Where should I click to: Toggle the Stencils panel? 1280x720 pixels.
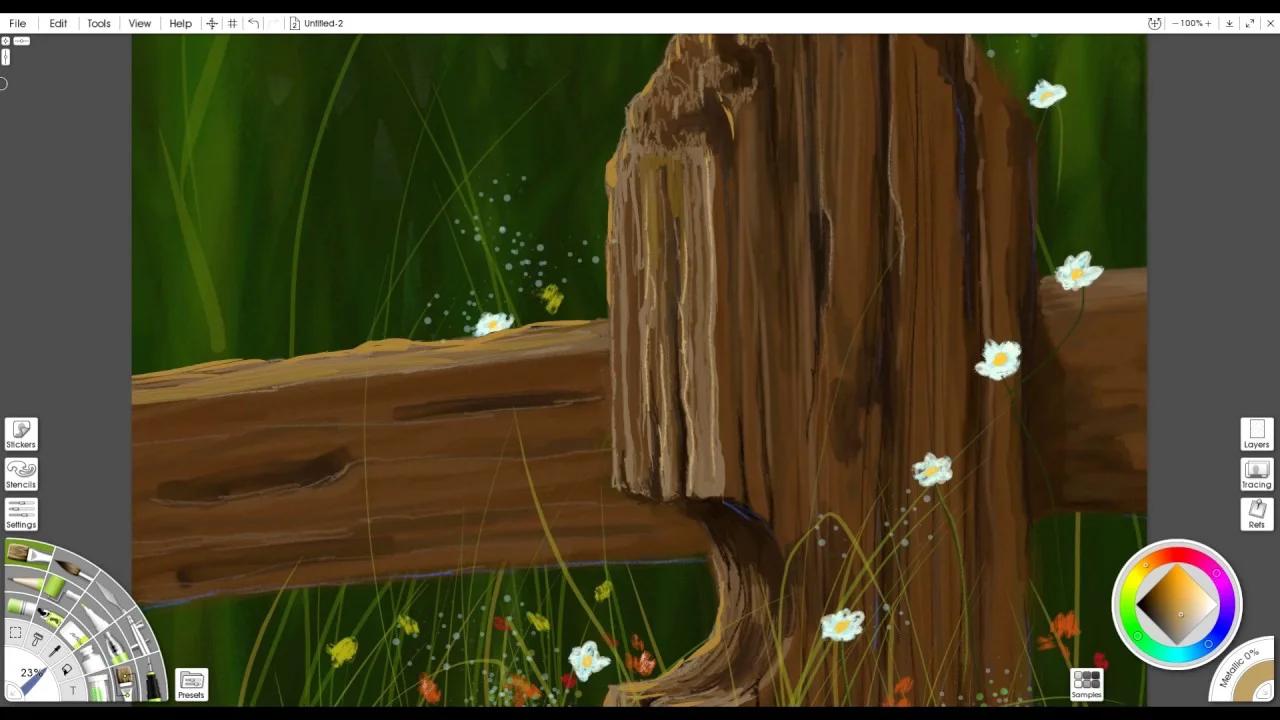(x=20, y=474)
